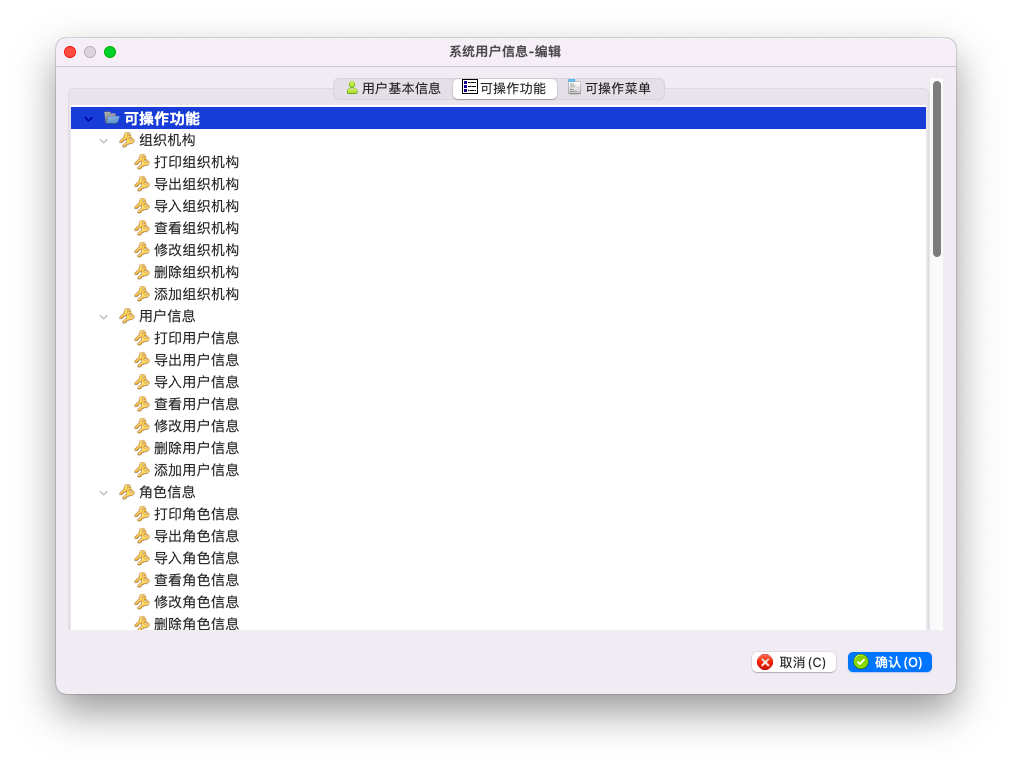Click the key icon beside 查看组织机构
Image resolution: width=1012 pixels, height=768 pixels.
tap(142, 228)
